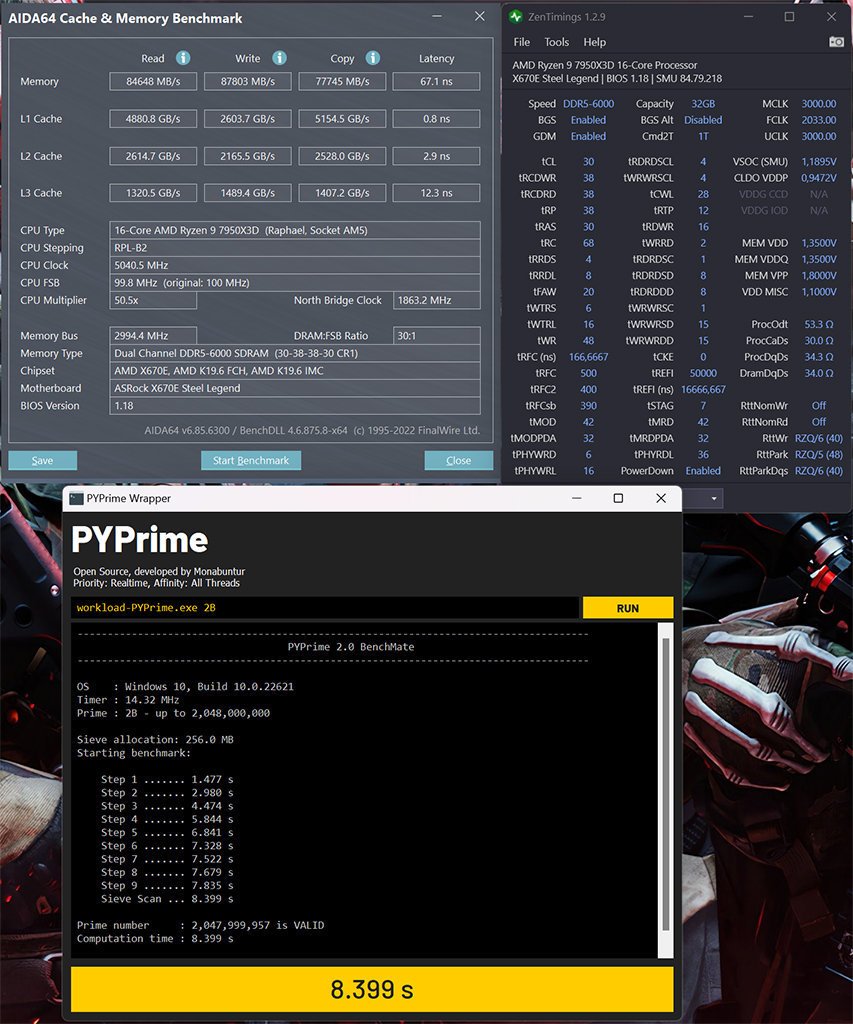Click the Sieve allocation: 256.0 MB line
This screenshot has height=1024, width=853.
tap(155, 740)
